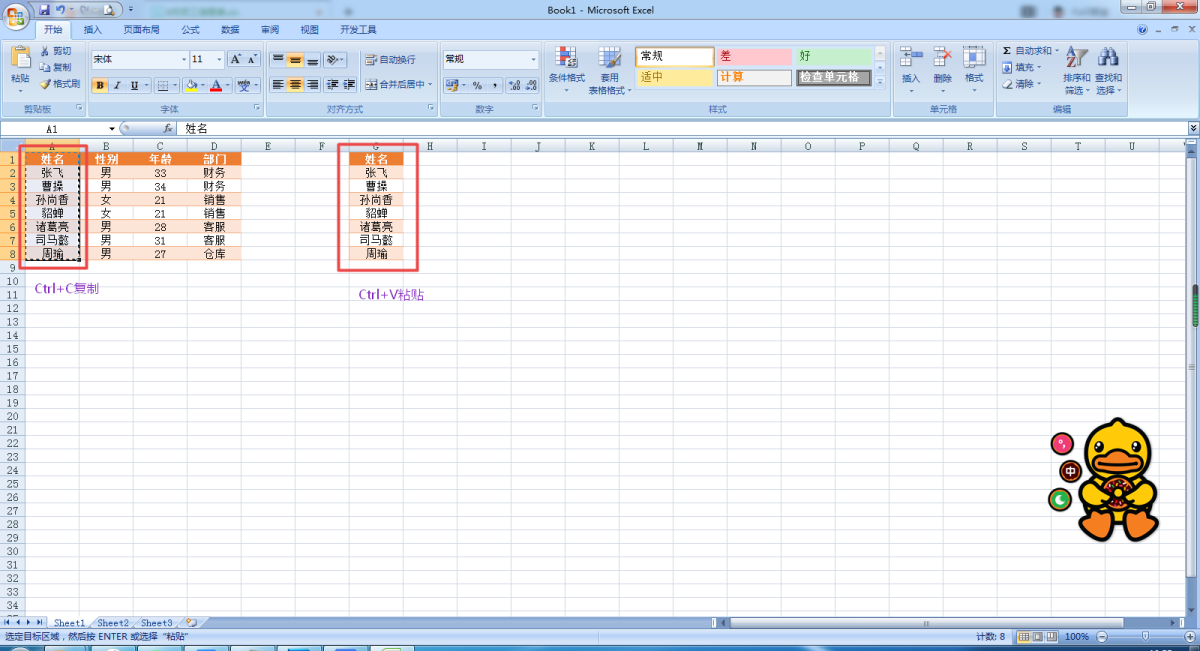This screenshot has width=1200, height=651.
Task: Expand the font size dropdown showing 11
Action: (x=218, y=60)
